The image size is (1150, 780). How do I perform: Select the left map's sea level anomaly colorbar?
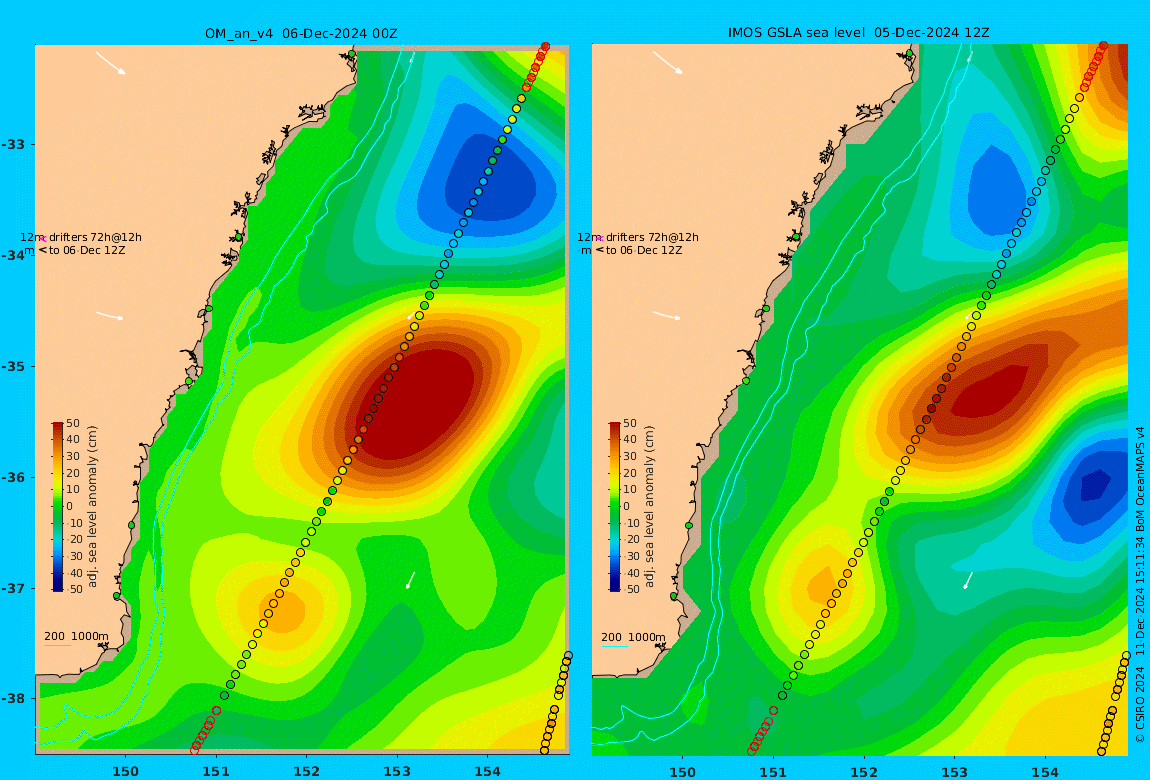click(x=58, y=507)
